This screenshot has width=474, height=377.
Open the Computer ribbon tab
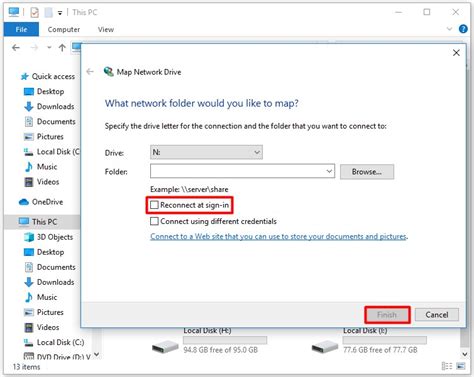[64, 29]
